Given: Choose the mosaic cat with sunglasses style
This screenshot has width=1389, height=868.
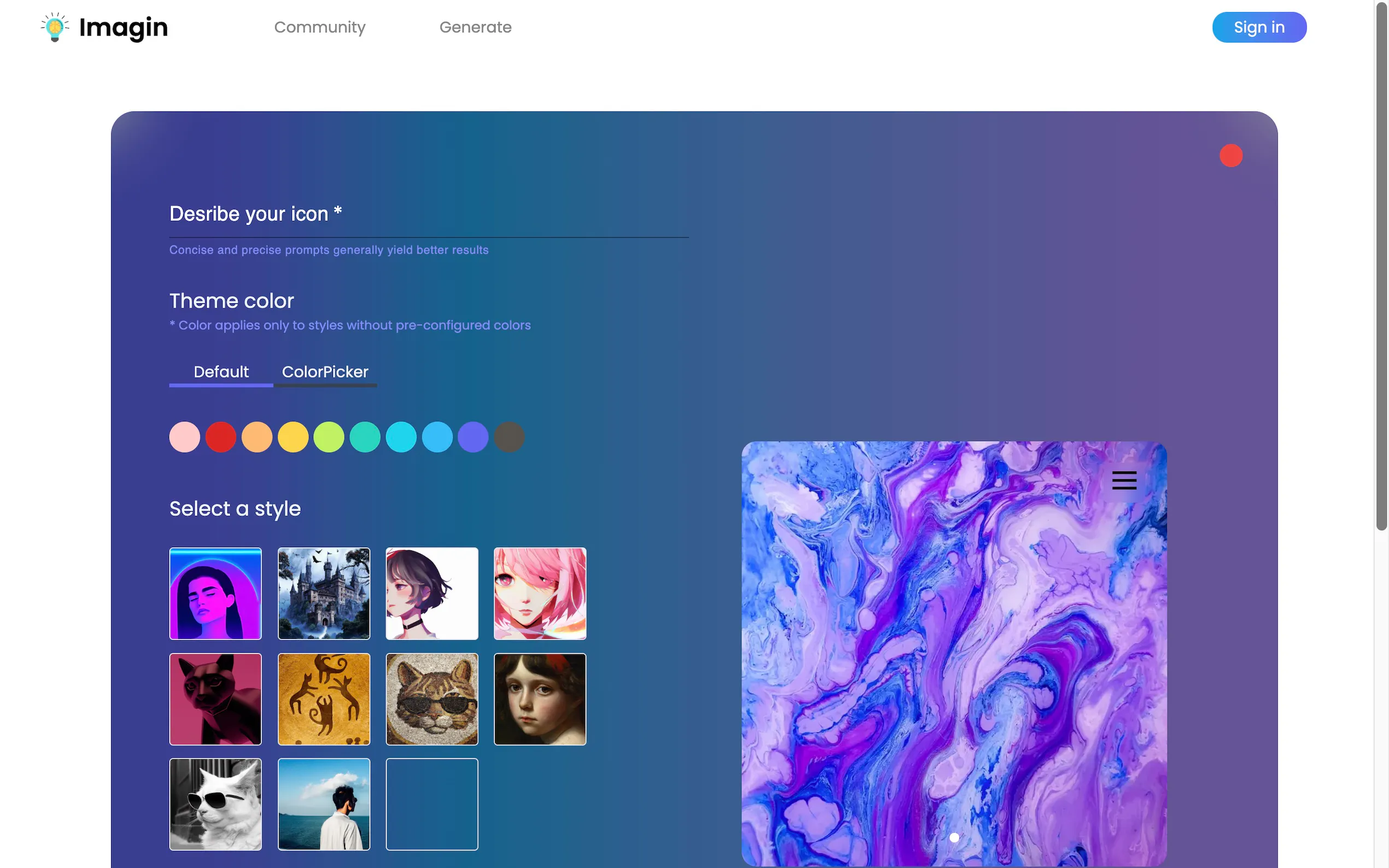Looking at the screenshot, I should (432, 699).
